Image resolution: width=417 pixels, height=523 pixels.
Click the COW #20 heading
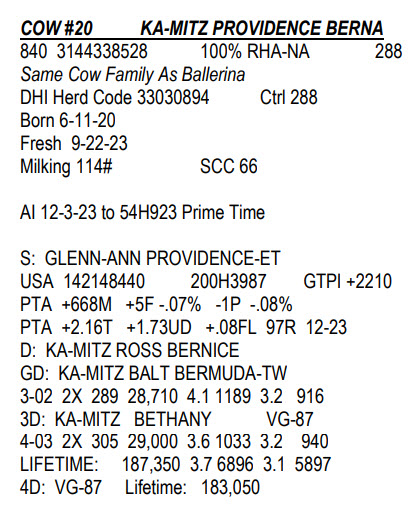pyautogui.click(x=56, y=28)
